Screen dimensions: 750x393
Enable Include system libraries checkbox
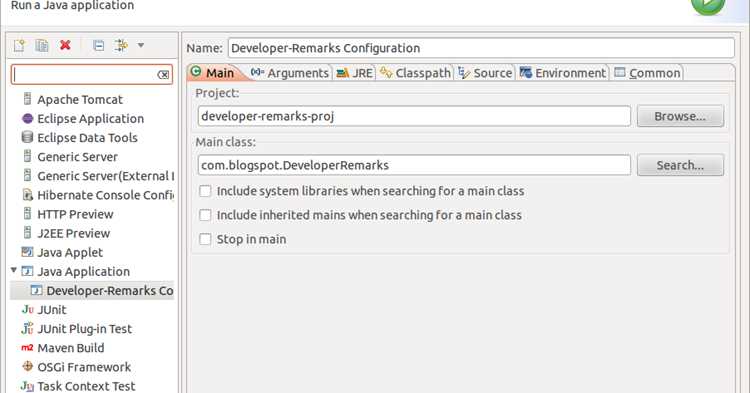[x=205, y=191]
